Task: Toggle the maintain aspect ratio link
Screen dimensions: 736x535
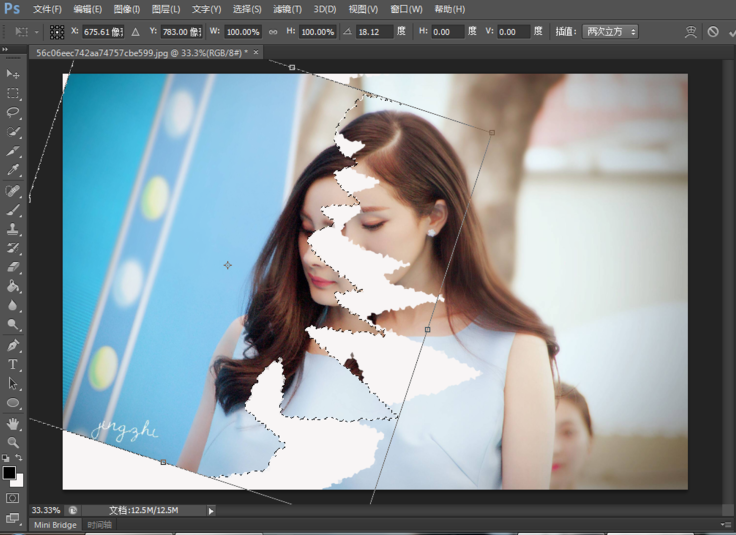Action: tap(273, 32)
